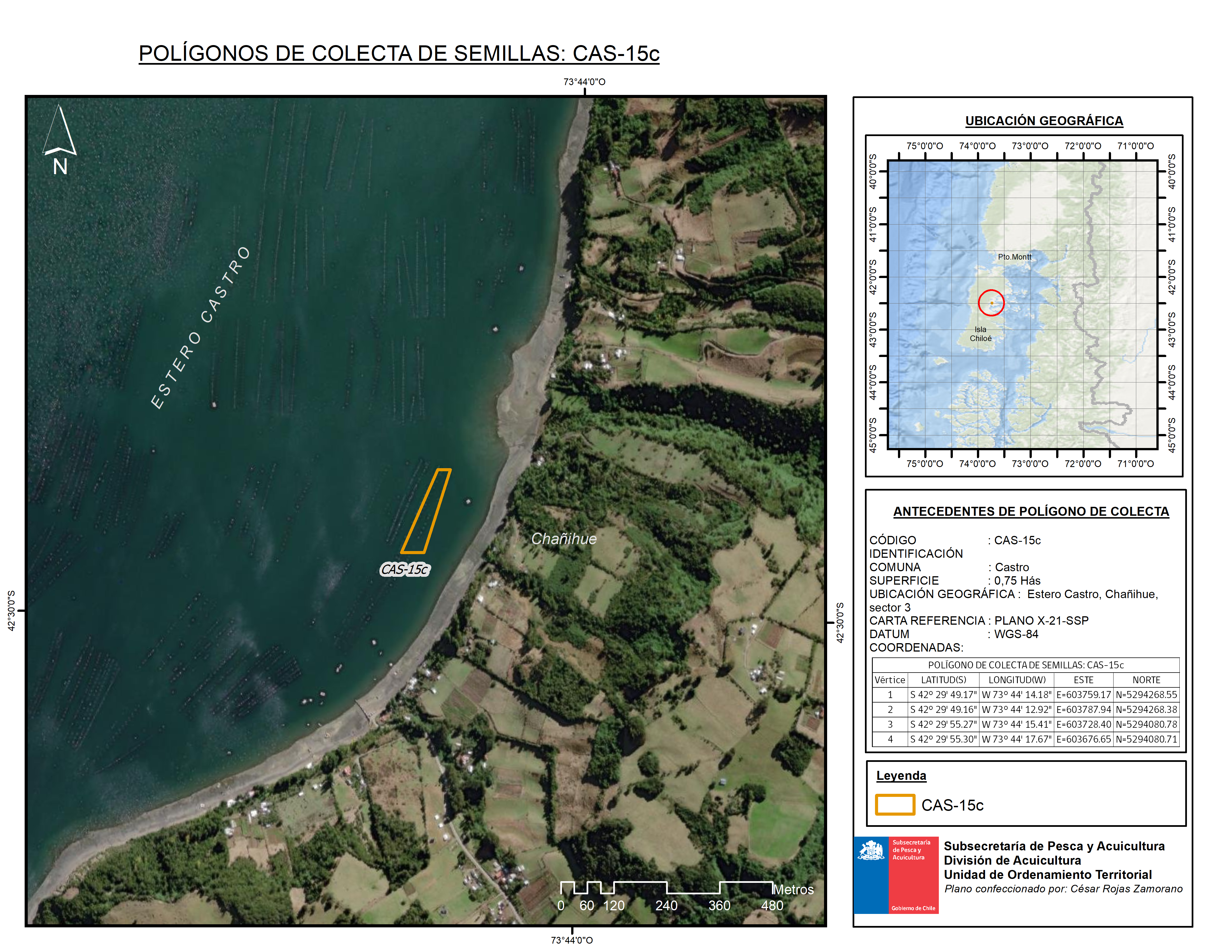Click the red circle on the locator map
Screen dimensions: 1232x952
point(991,302)
